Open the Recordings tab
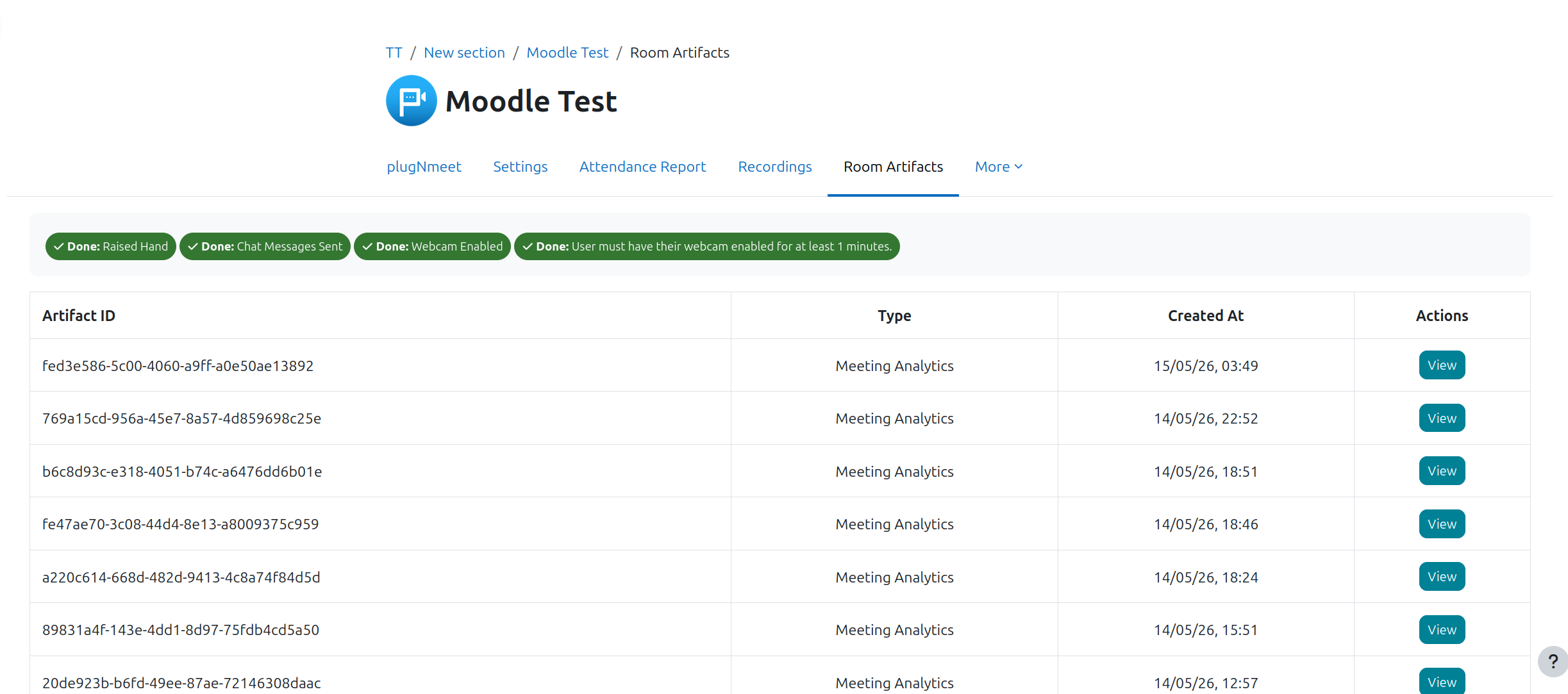The height and width of the screenshot is (694, 1568). pos(774,167)
